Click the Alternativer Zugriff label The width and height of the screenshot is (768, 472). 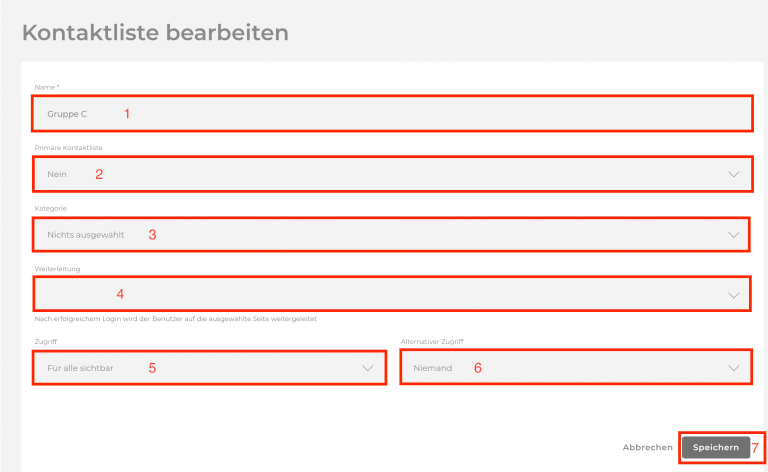point(432,342)
